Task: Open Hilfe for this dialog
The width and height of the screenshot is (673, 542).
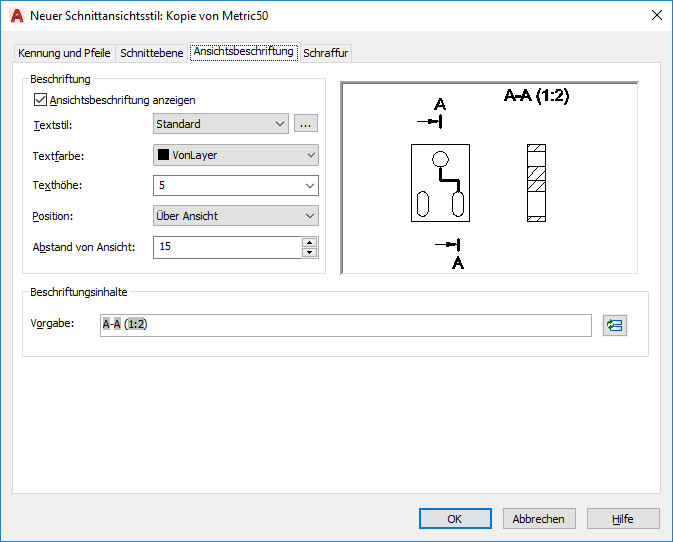Action: [x=623, y=519]
